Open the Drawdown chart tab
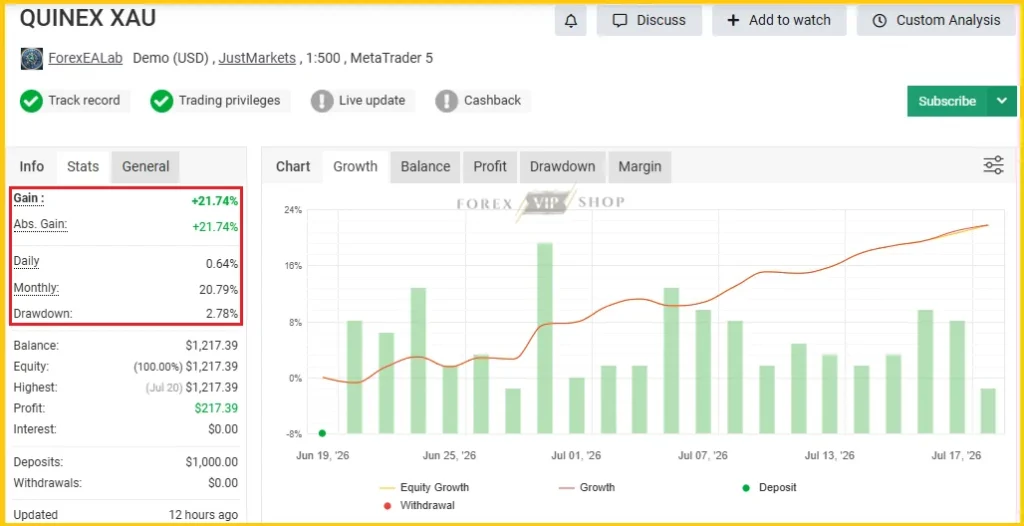Viewport: 1024px width, 526px height. [x=562, y=167]
